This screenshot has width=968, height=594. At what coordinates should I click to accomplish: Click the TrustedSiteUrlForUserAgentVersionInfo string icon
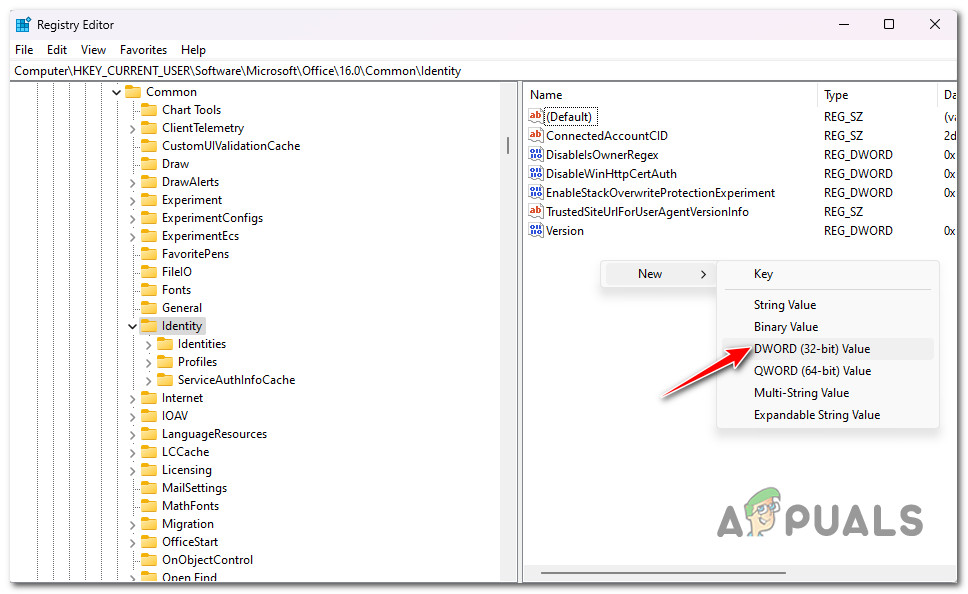(535, 211)
